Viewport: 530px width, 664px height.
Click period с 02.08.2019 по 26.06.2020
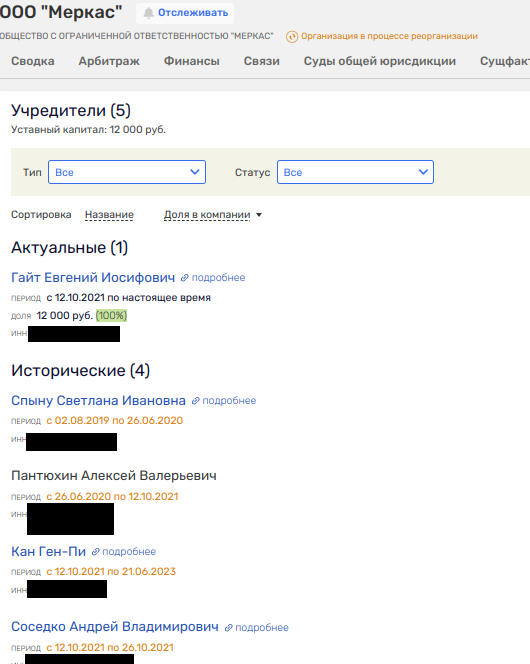[115, 421]
